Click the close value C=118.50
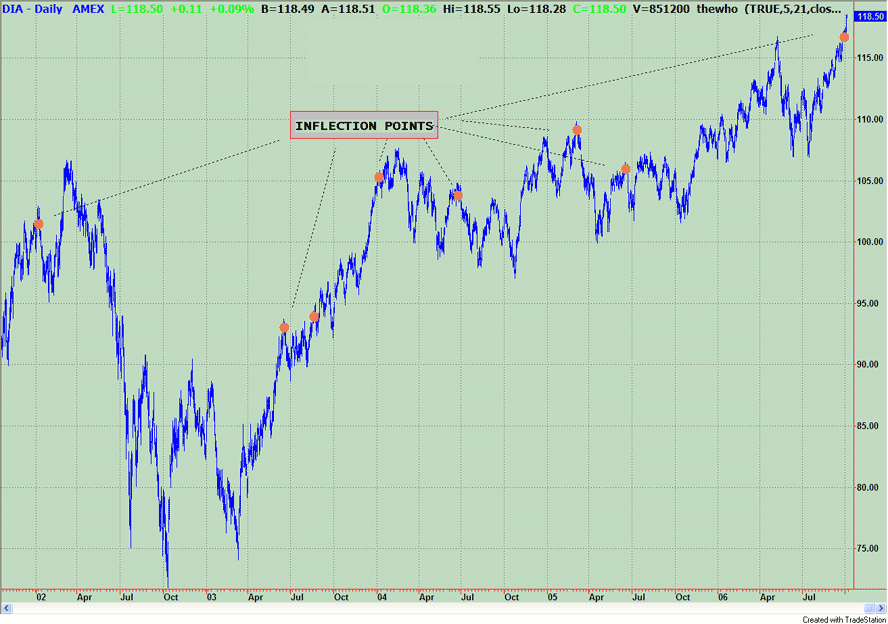 point(600,9)
